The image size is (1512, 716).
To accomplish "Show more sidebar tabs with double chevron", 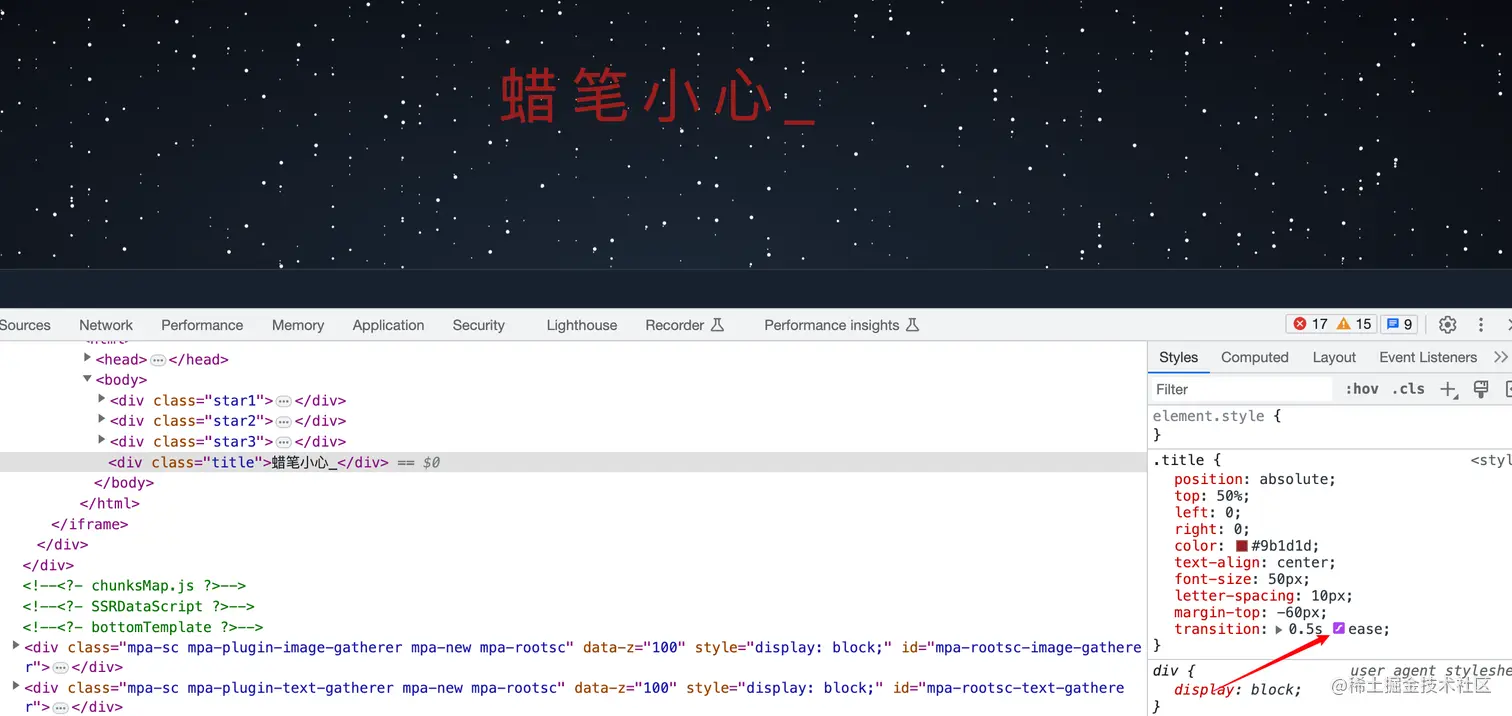I will [1500, 357].
